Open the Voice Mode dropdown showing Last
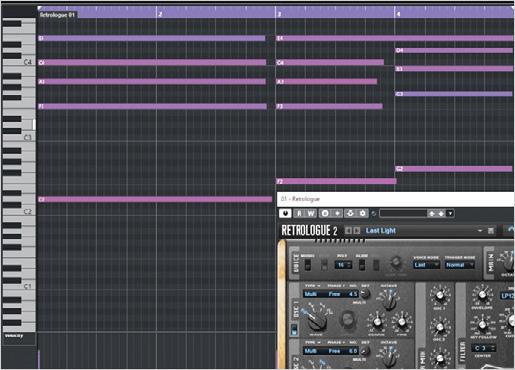515x370 pixels. [427, 265]
